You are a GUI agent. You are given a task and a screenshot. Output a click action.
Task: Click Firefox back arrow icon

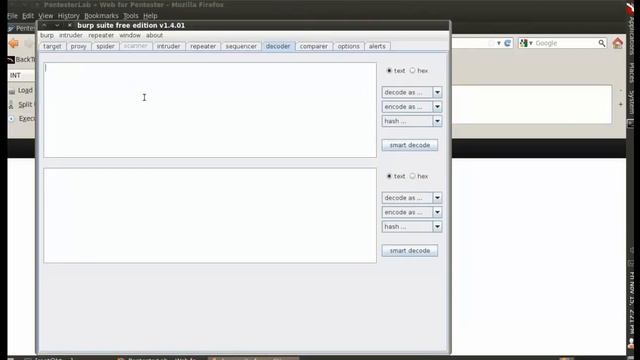14,43
